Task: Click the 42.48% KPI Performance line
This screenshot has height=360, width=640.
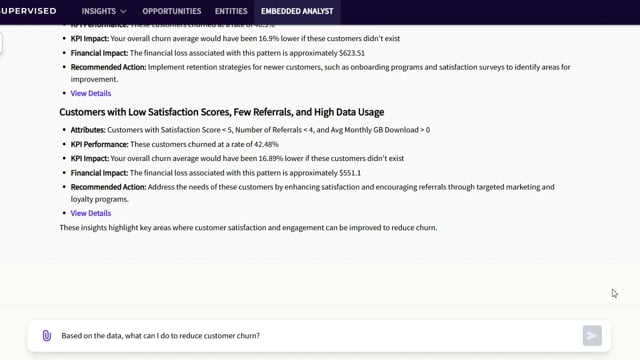Action: [x=174, y=144]
